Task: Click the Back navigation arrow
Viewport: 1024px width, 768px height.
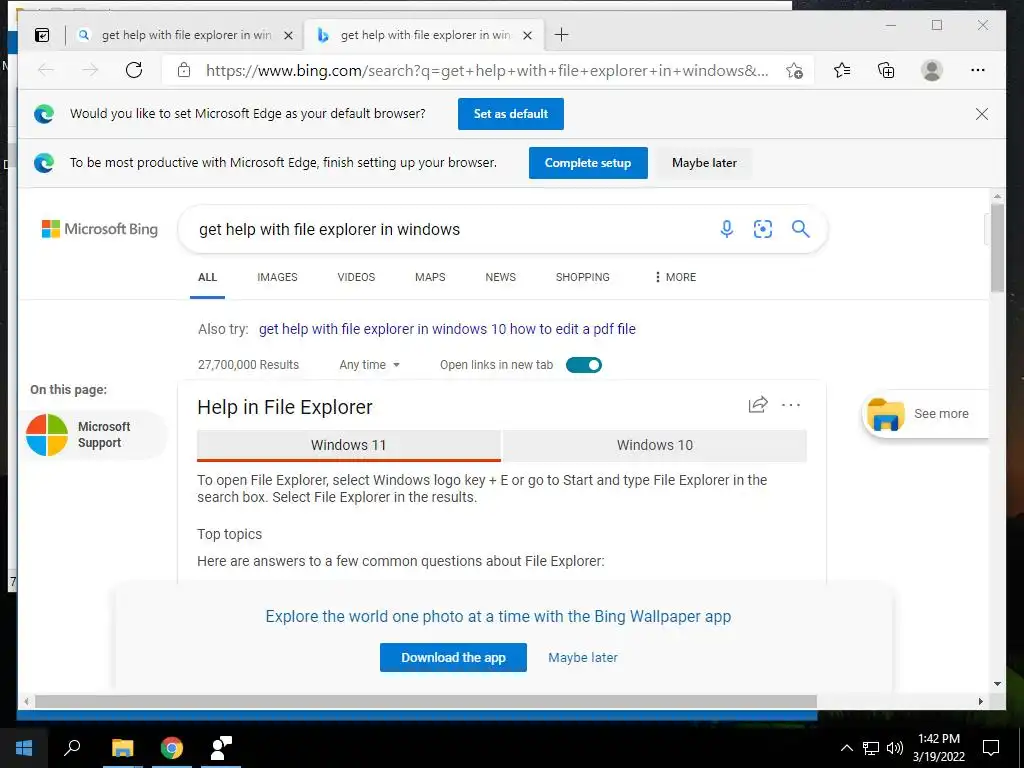Action: point(46,70)
